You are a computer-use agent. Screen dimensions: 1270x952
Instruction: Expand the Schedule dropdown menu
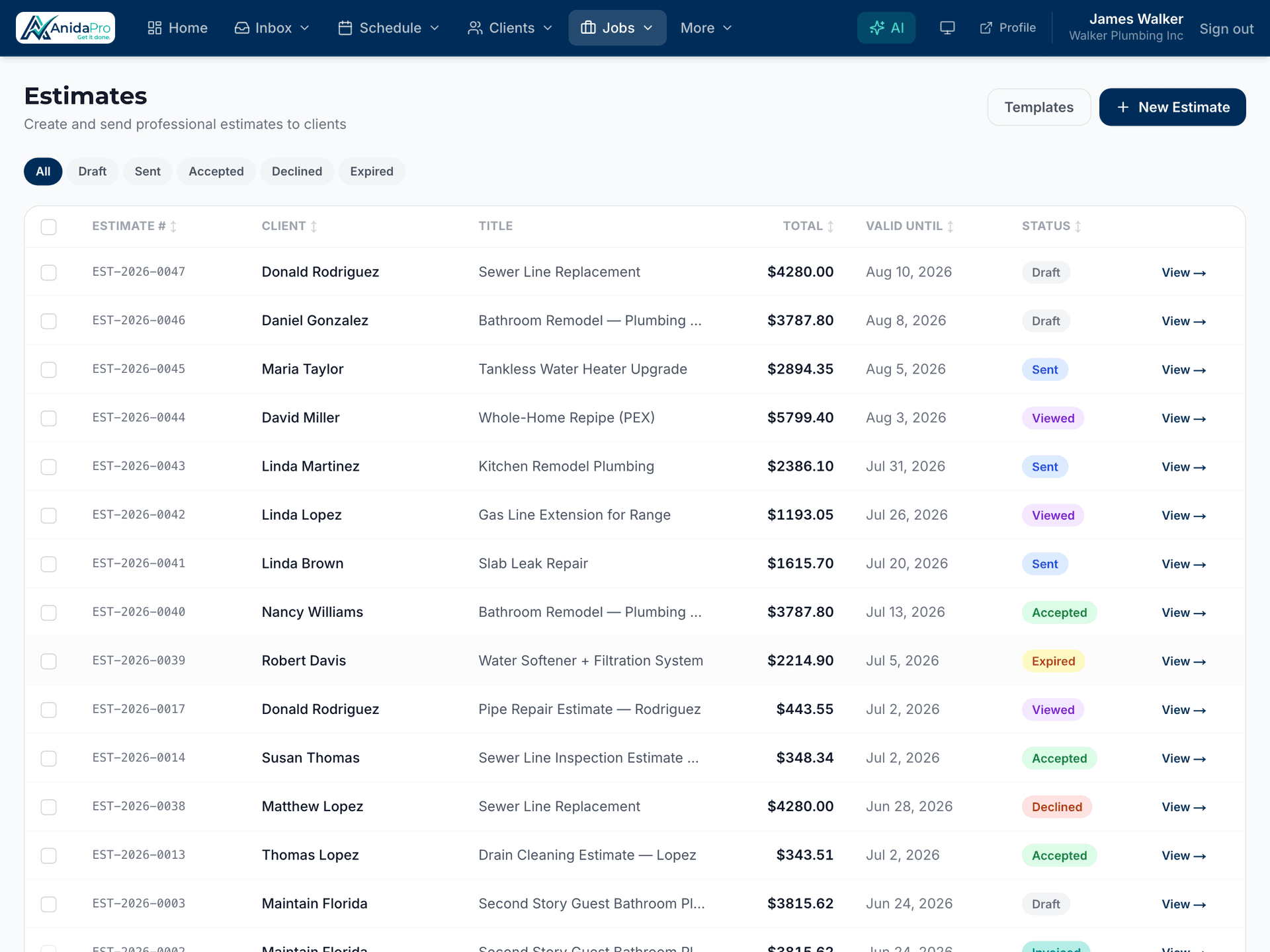pyautogui.click(x=388, y=28)
